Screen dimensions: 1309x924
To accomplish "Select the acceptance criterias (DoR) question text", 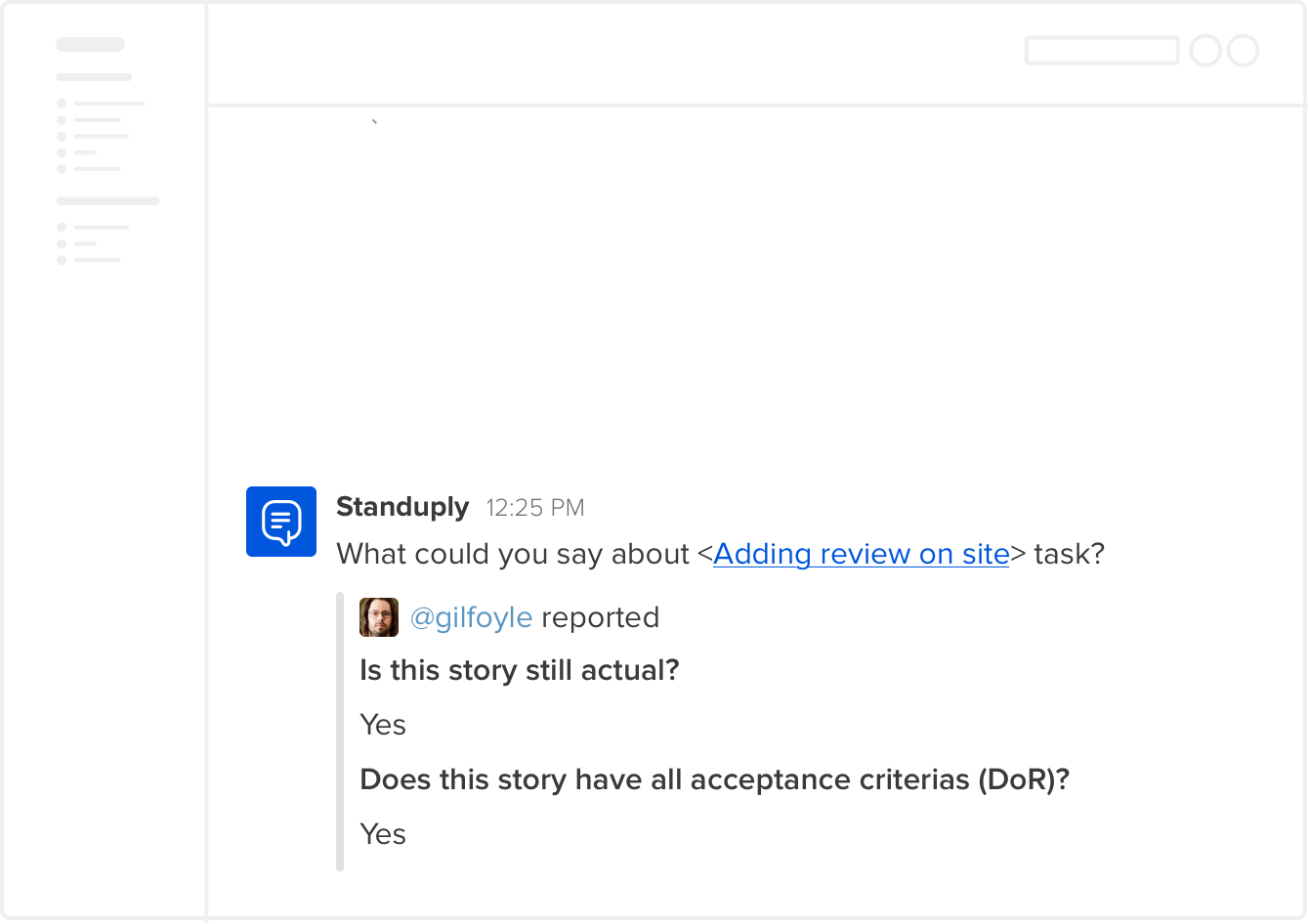I will click(715, 779).
